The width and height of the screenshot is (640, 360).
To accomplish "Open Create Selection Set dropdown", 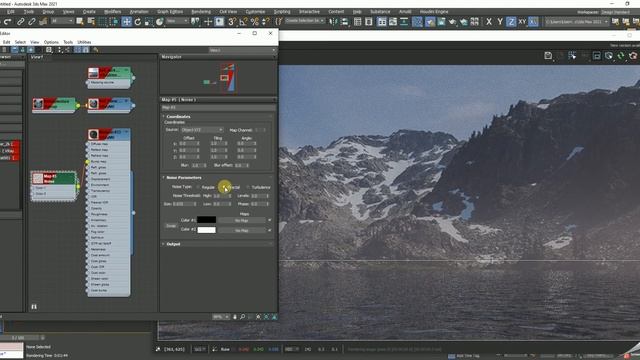I will 304,21.
